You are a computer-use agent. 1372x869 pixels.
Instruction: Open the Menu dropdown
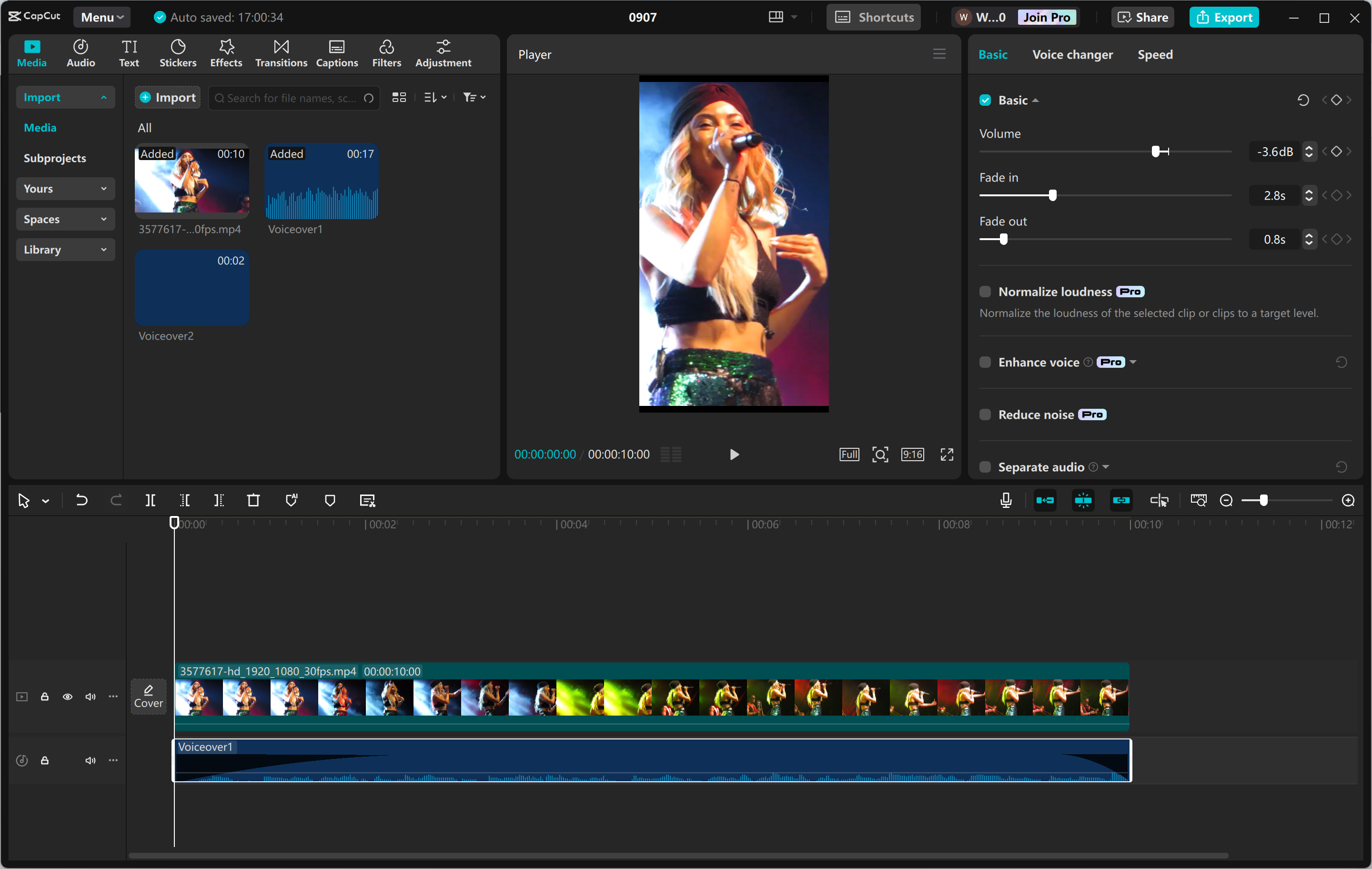(x=101, y=17)
